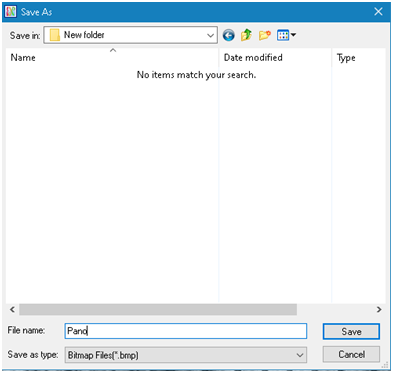Sort by Name column header
The width and height of the screenshot is (393, 373).
click(112, 57)
